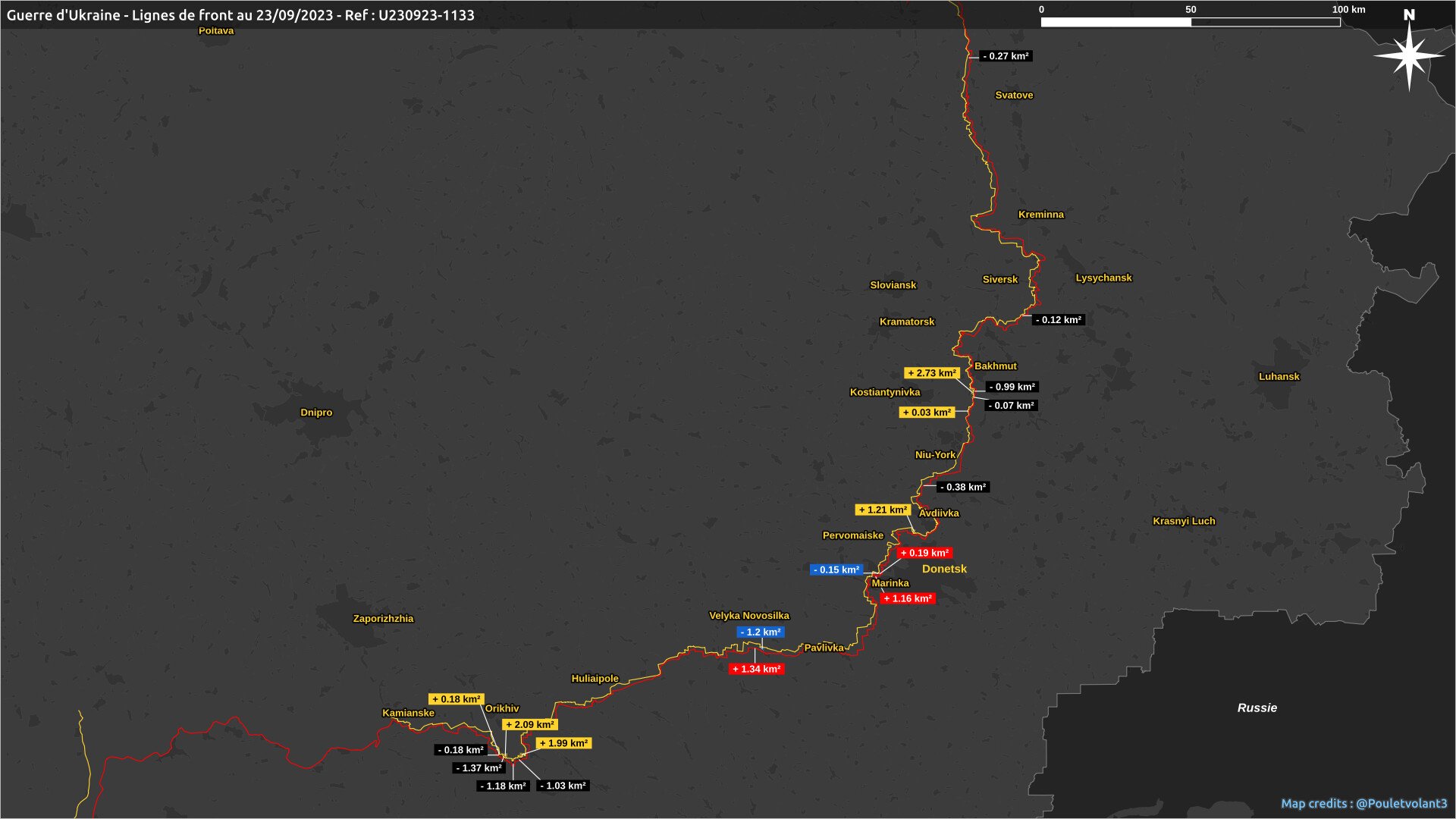The height and width of the screenshot is (819, 1456).
Task: Click the map title text at top
Action: [x=240, y=15]
